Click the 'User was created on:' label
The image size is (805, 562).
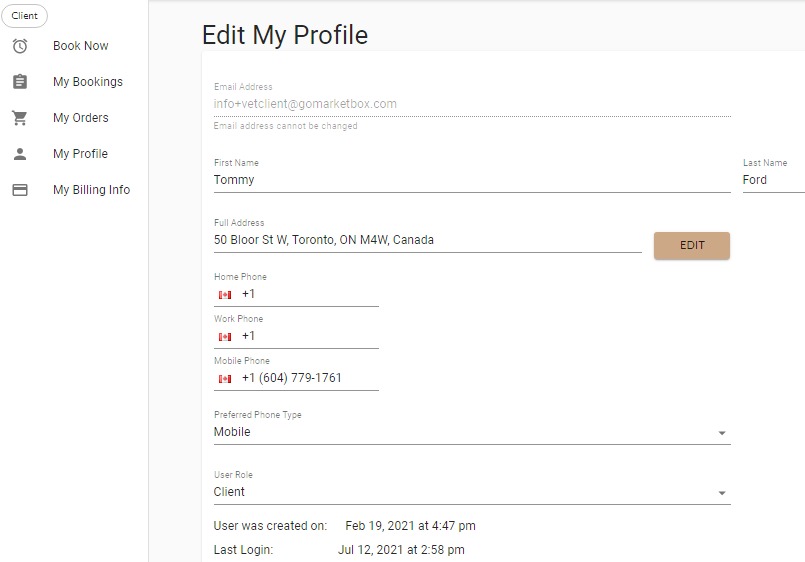pyautogui.click(x=270, y=526)
